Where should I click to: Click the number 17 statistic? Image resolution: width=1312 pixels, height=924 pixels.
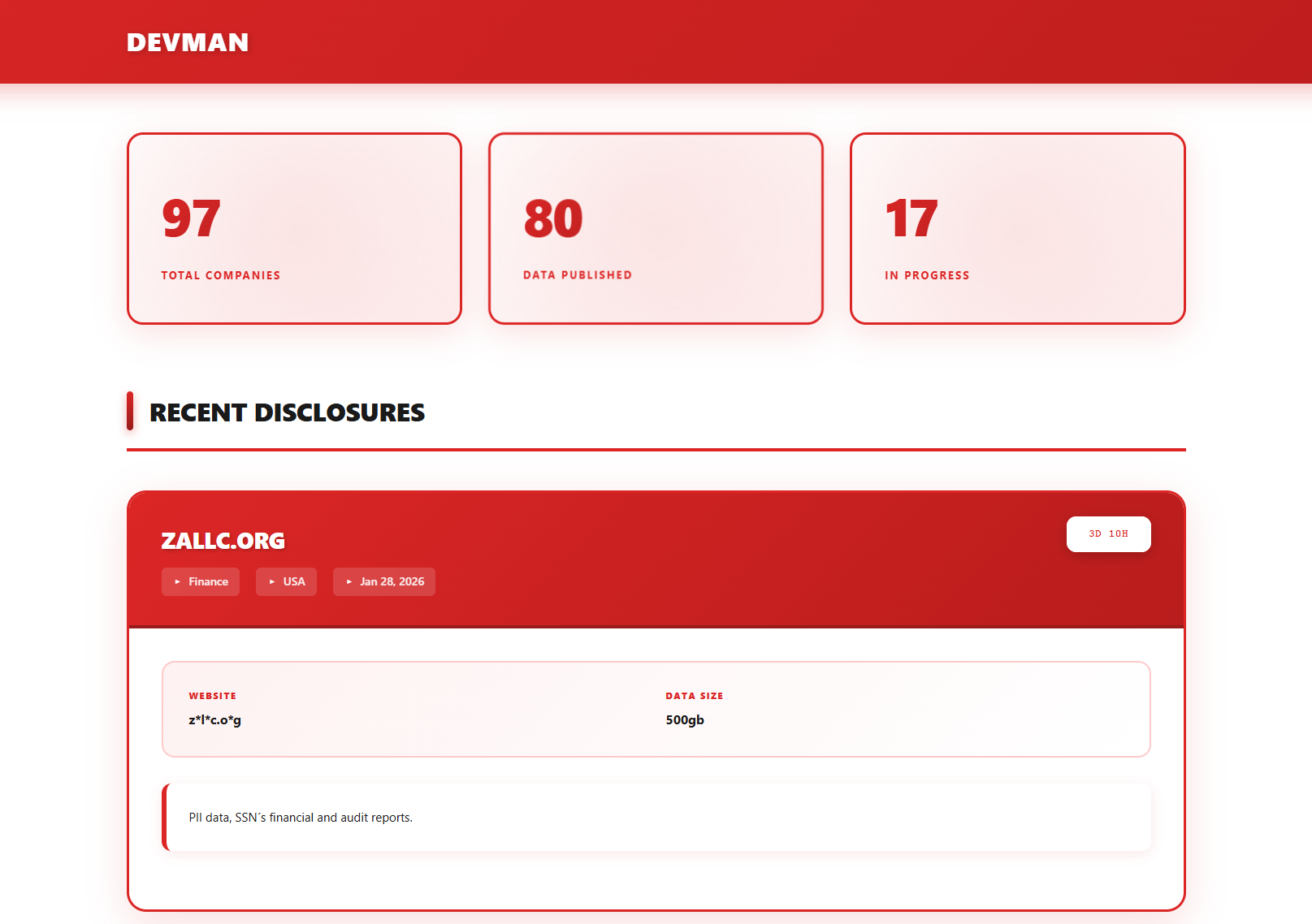(x=911, y=218)
